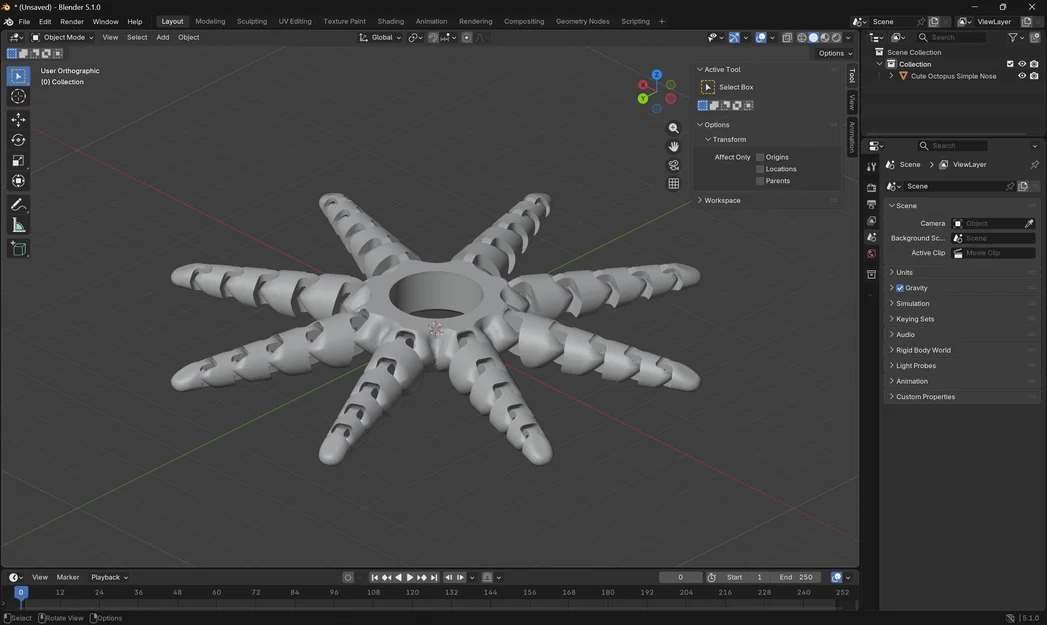Click the viewport Options button
Viewport: 1047px width, 625px height.
tap(834, 53)
